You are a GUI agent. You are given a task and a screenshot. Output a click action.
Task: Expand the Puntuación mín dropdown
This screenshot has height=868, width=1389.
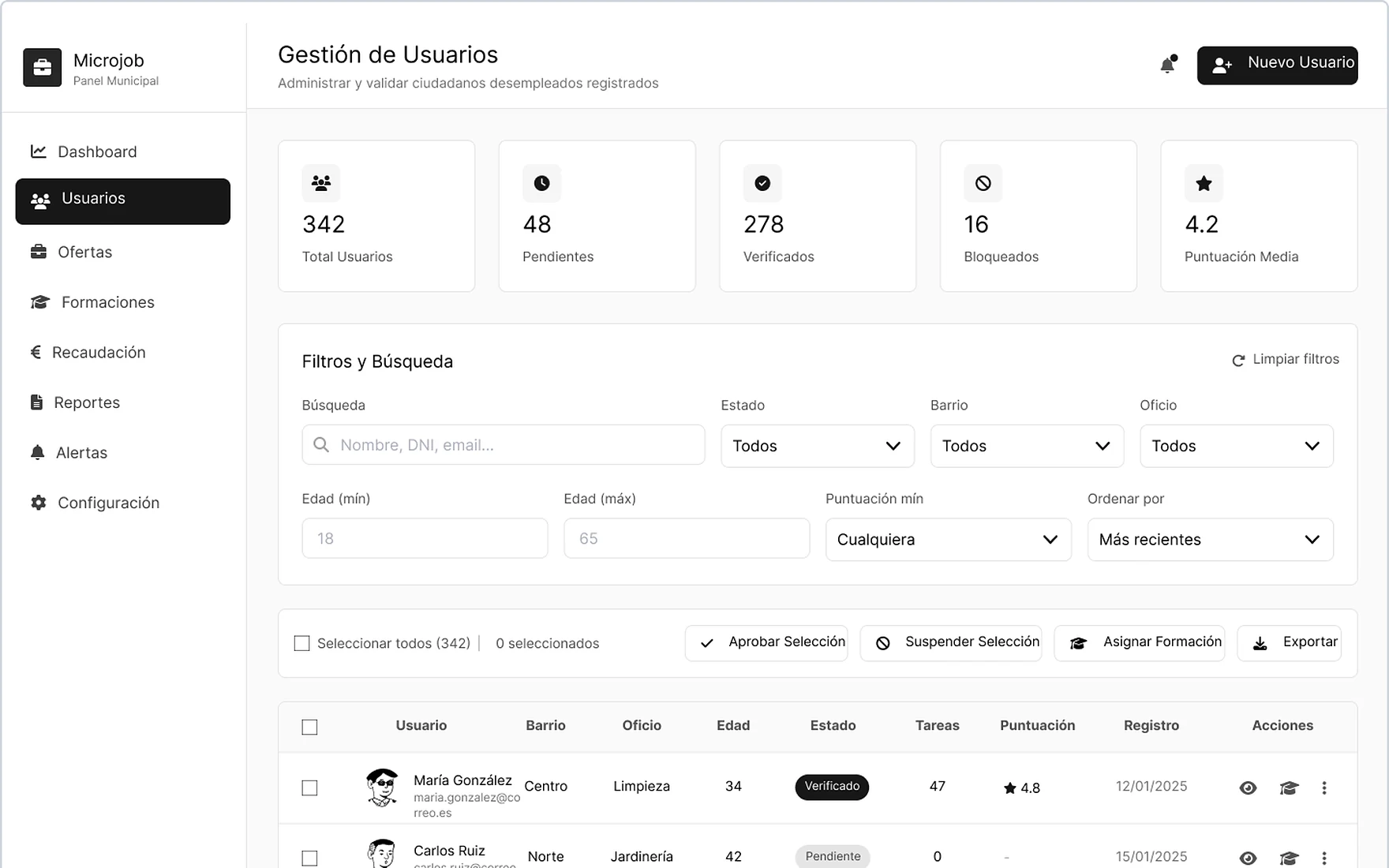point(948,540)
